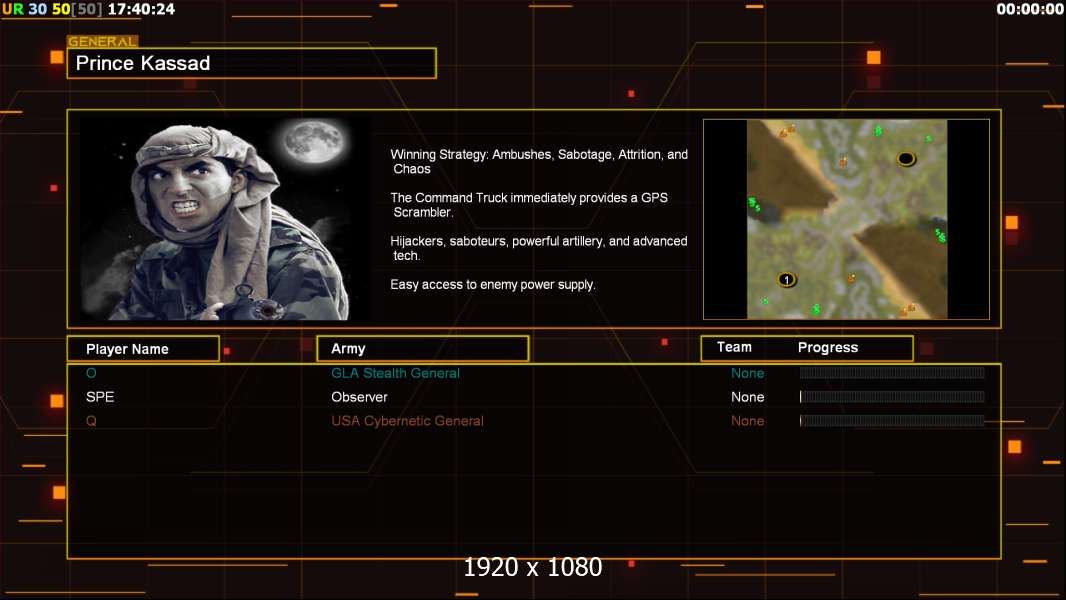Click the Command Truck GPS Scrambler text
Image resolution: width=1066 pixels, height=600 pixels.
(x=529, y=205)
